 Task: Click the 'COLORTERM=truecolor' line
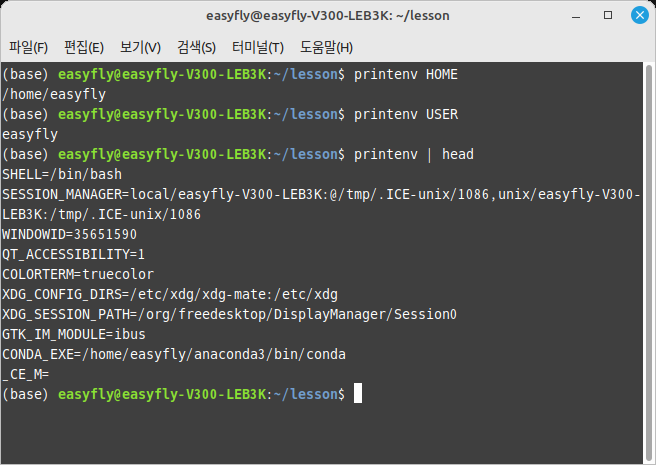(78, 275)
